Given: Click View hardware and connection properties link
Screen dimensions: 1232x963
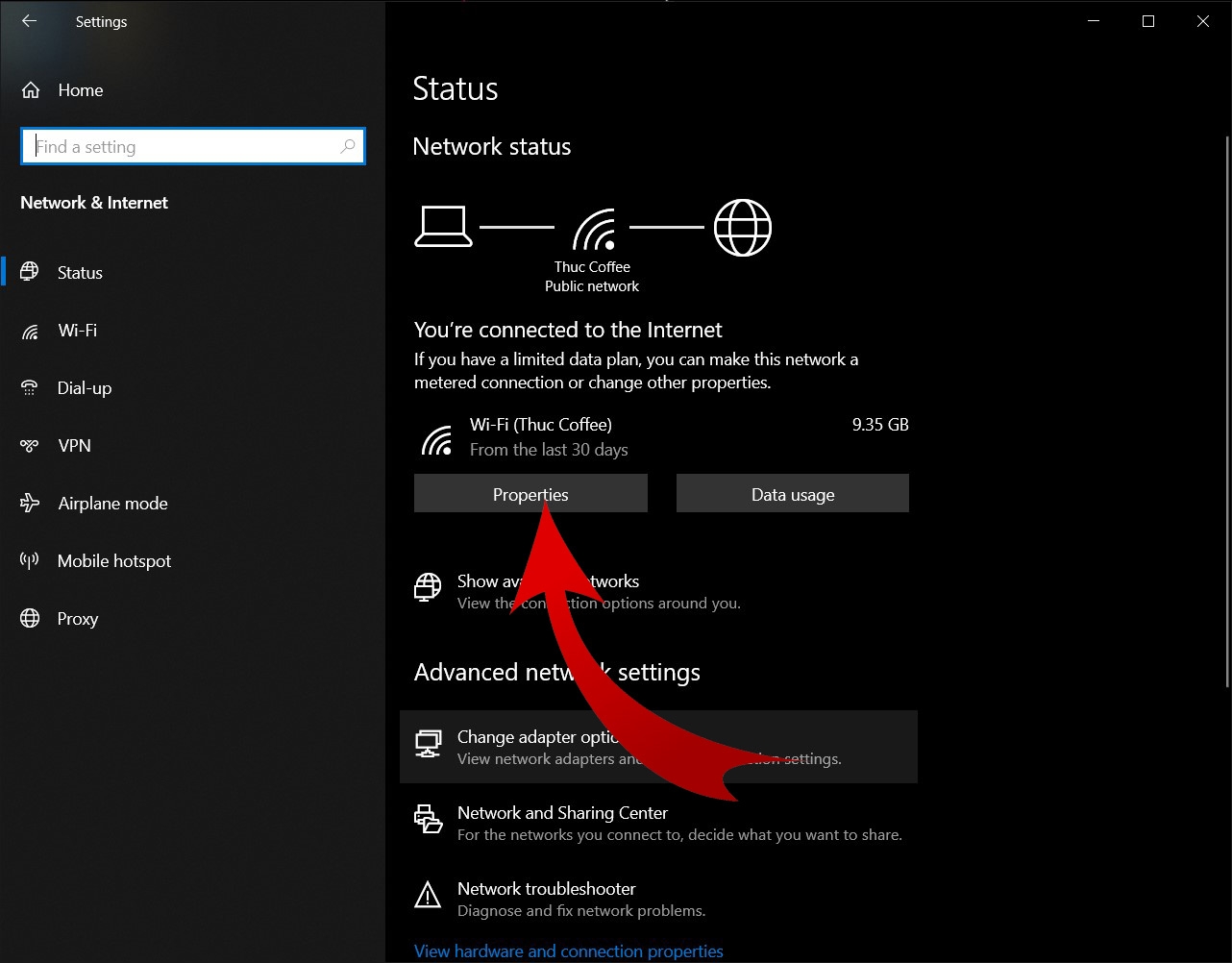Looking at the screenshot, I should click(569, 951).
